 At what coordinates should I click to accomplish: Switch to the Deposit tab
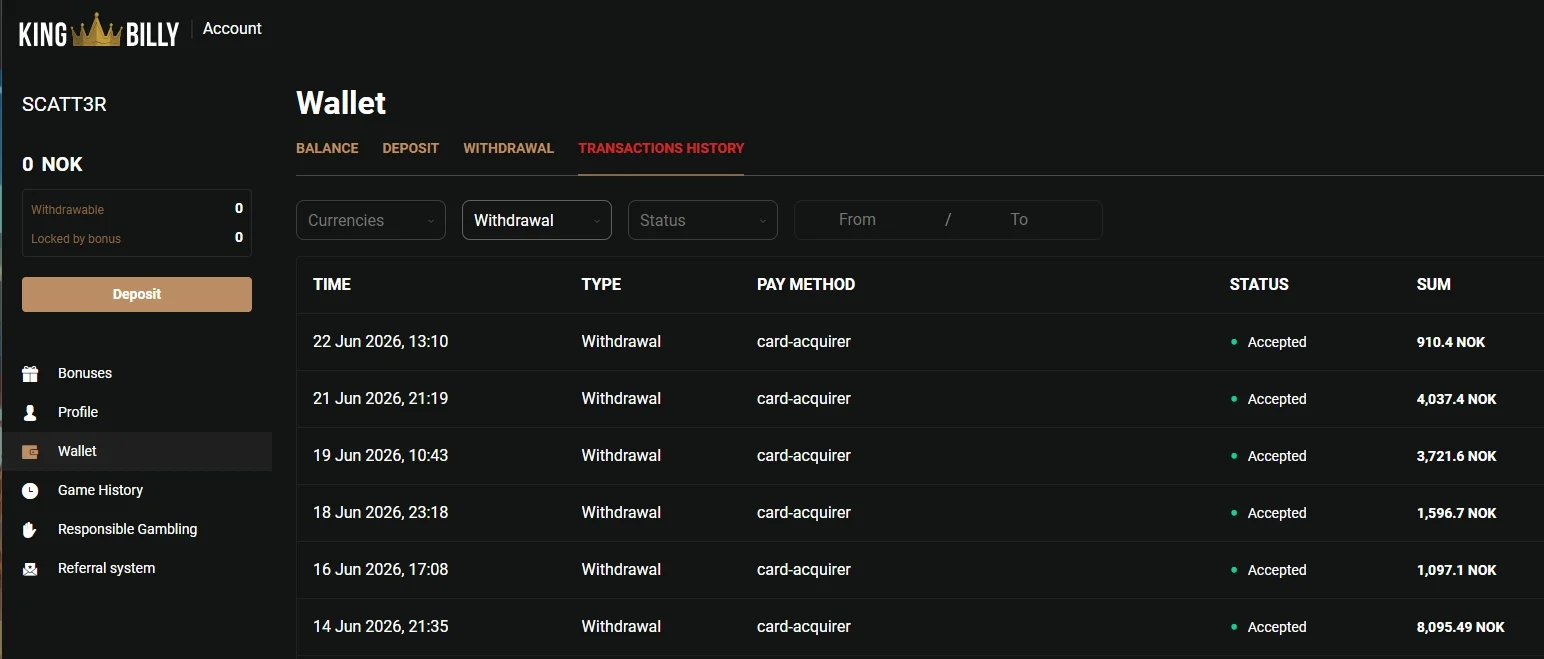tap(411, 148)
